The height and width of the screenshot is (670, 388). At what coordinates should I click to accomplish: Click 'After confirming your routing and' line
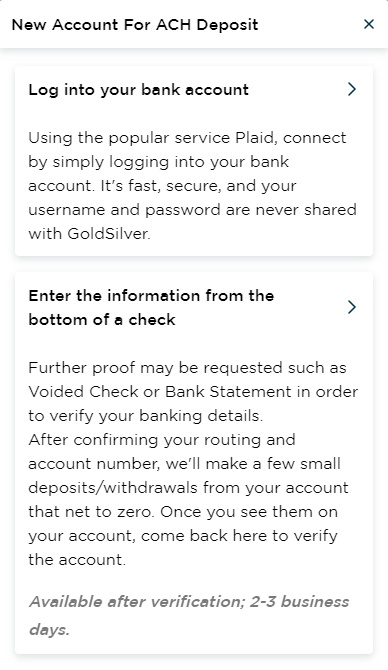click(162, 440)
